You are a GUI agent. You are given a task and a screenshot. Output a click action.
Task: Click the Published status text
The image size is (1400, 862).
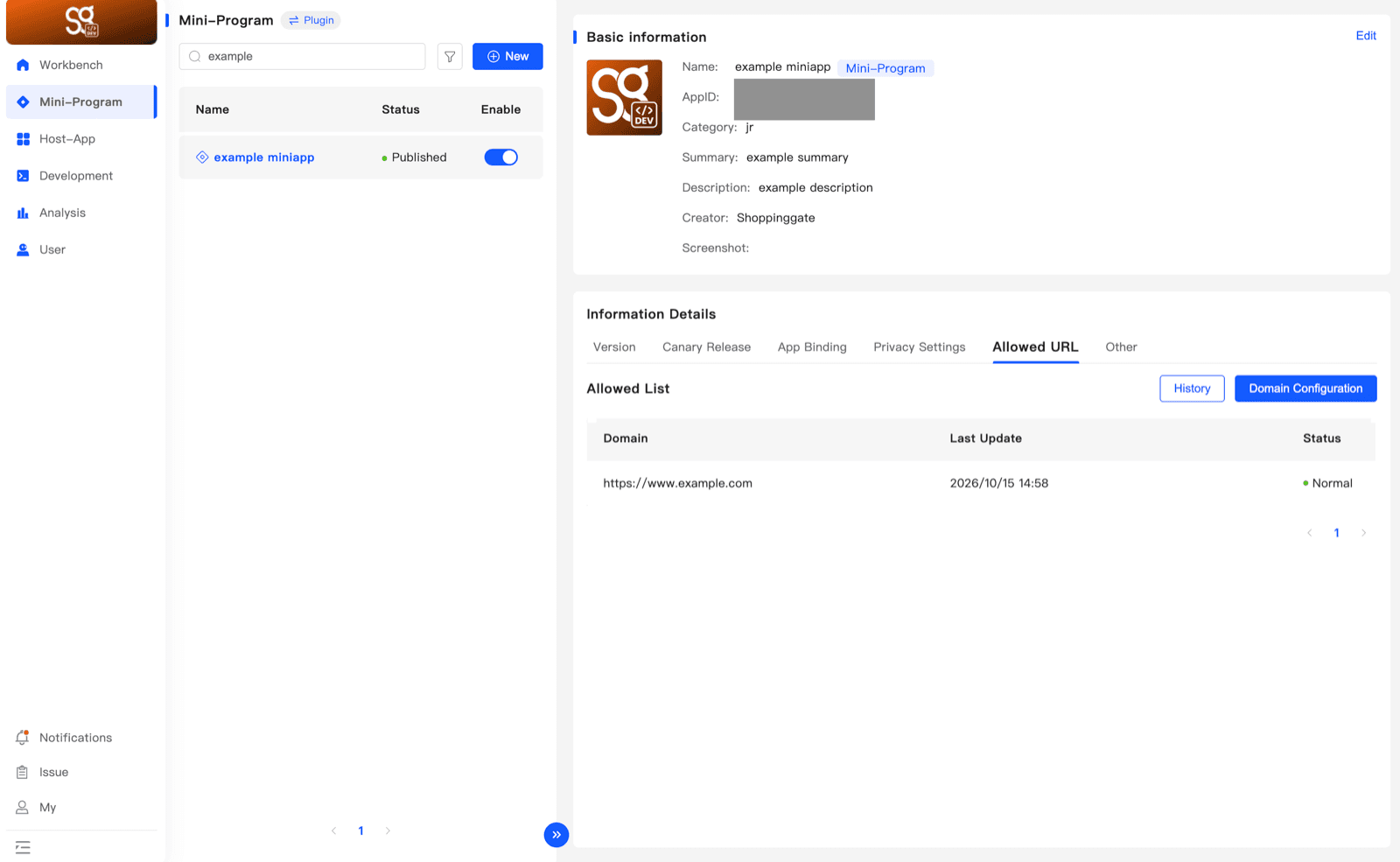(419, 158)
